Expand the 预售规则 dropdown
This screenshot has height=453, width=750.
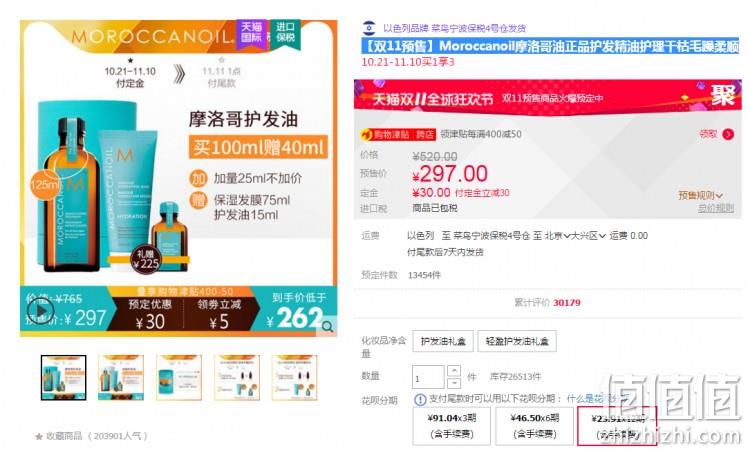click(x=700, y=195)
